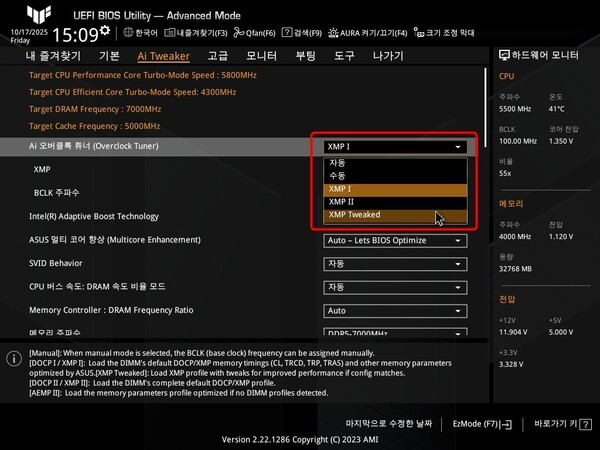Click CPU temperature 41°C value
Viewport: 600px width, 450px height.
[556, 109]
